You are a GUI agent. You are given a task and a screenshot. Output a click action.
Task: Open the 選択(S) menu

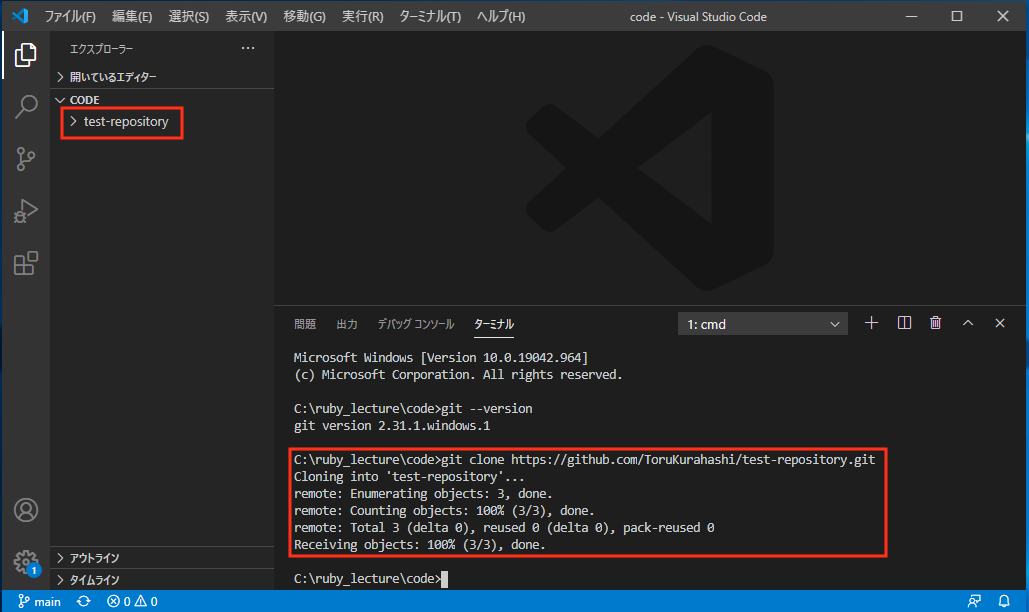(x=188, y=16)
